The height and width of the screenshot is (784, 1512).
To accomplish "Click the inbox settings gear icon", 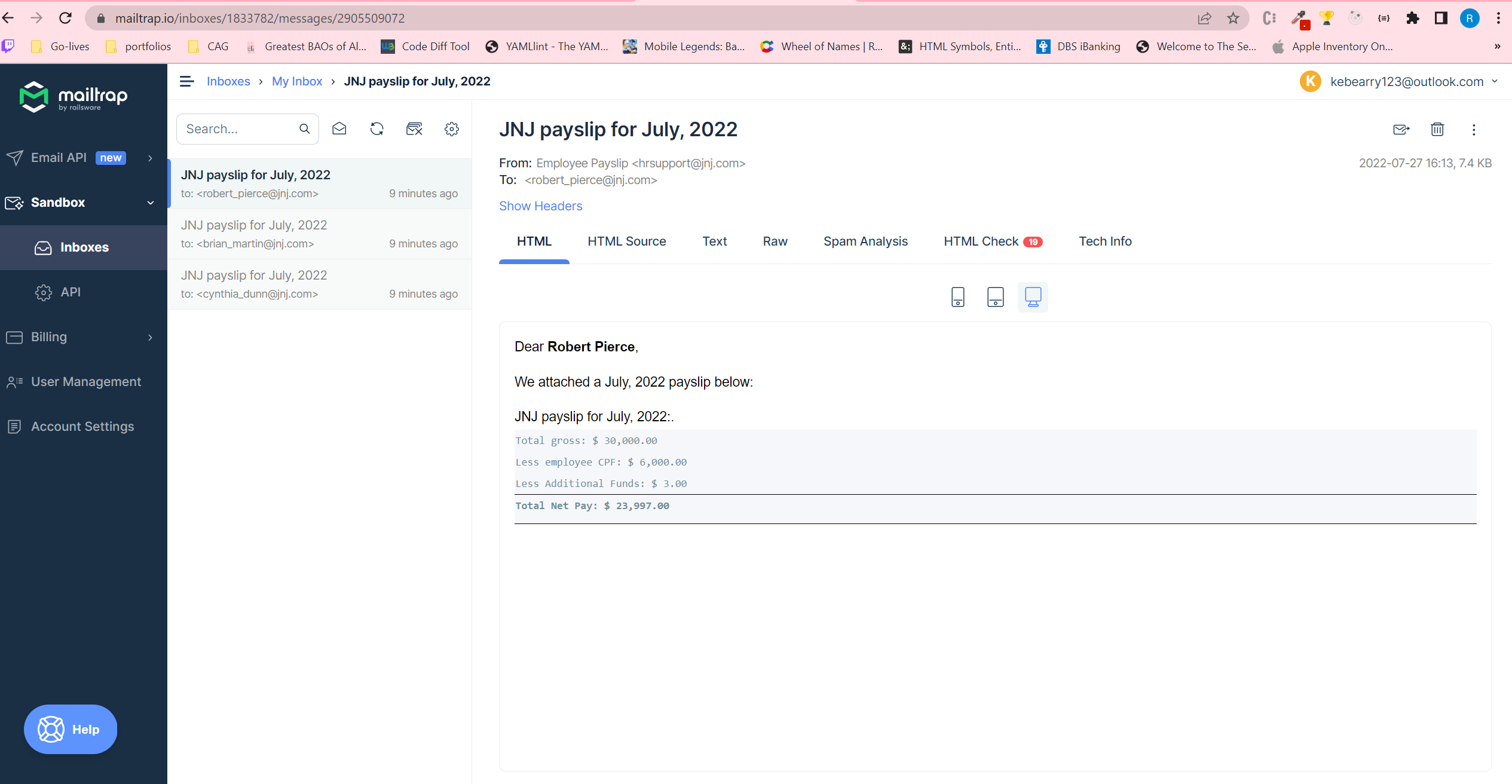I will [452, 128].
